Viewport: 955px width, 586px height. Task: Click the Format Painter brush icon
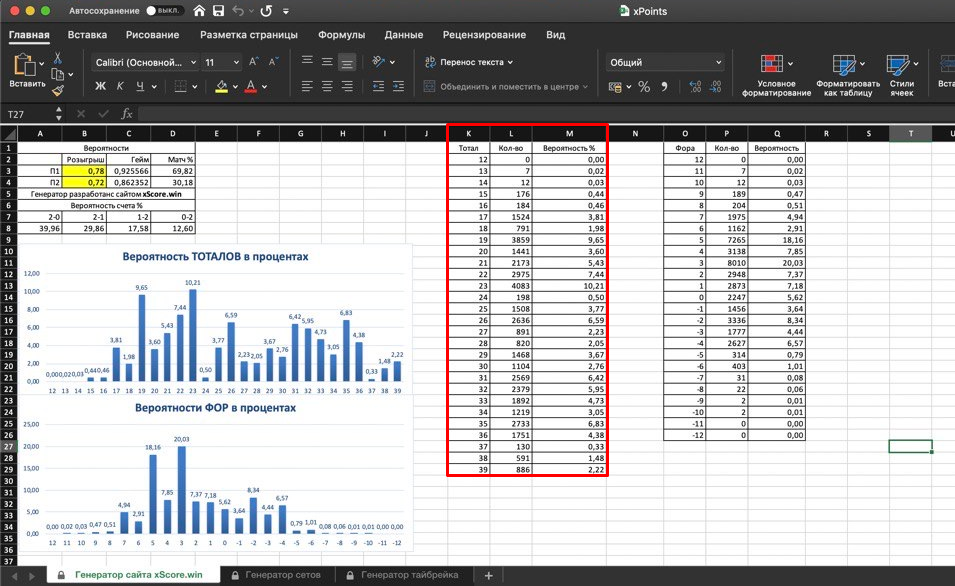pyautogui.click(x=58, y=91)
